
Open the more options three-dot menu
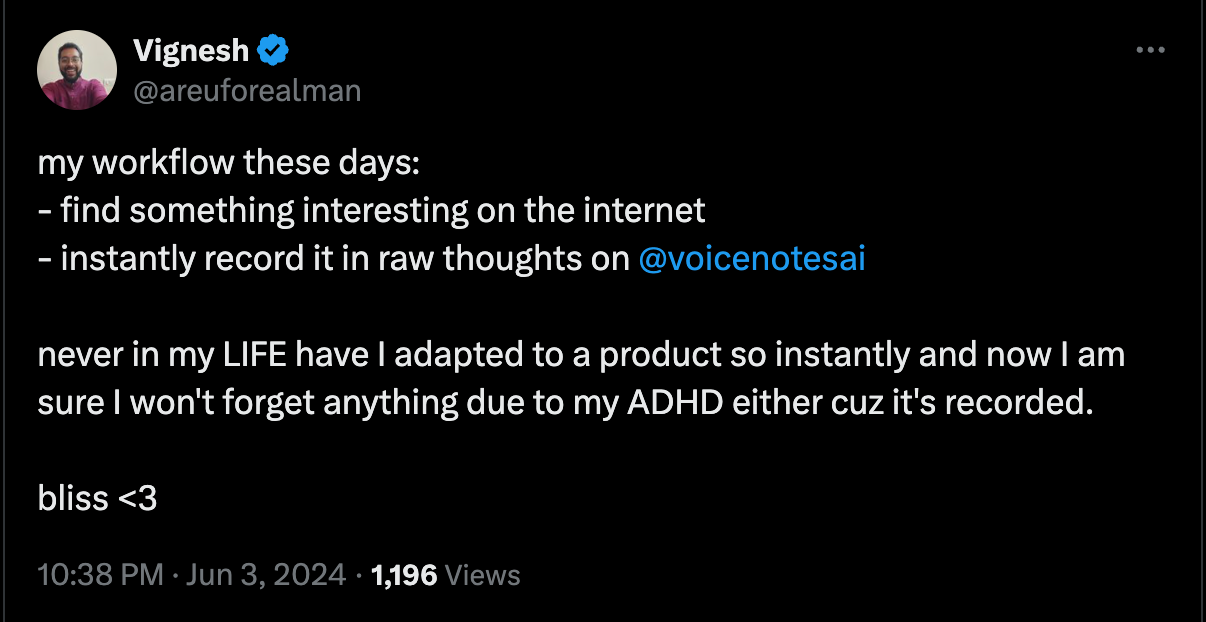(1151, 51)
